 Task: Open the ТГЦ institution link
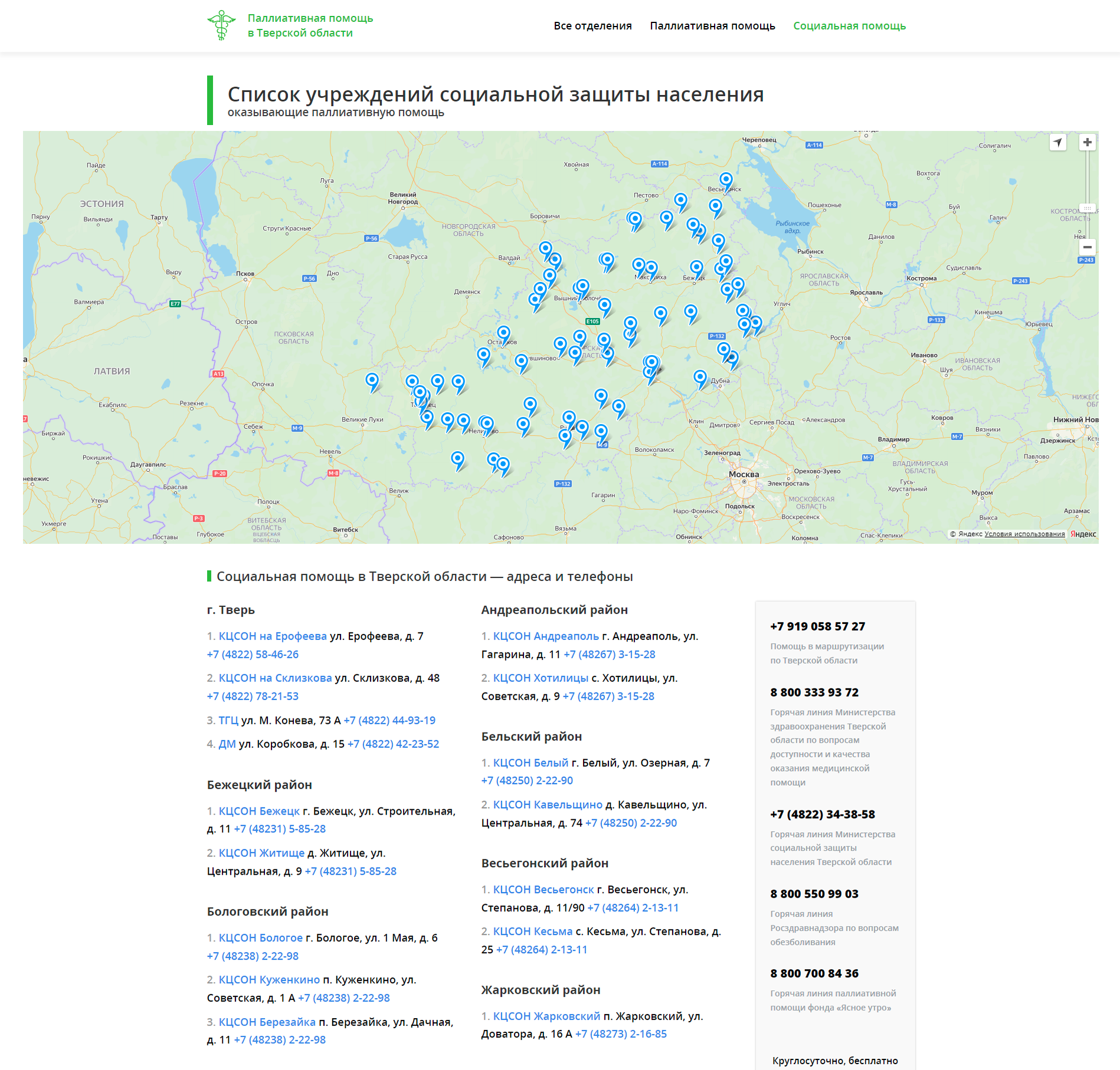[228, 720]
